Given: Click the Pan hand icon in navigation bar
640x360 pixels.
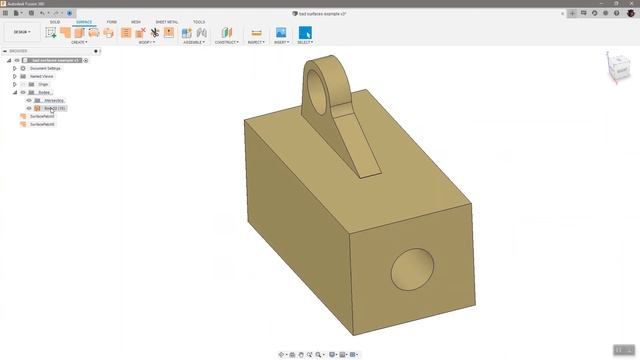Looking at the screenshot, I should pos(301,355).
